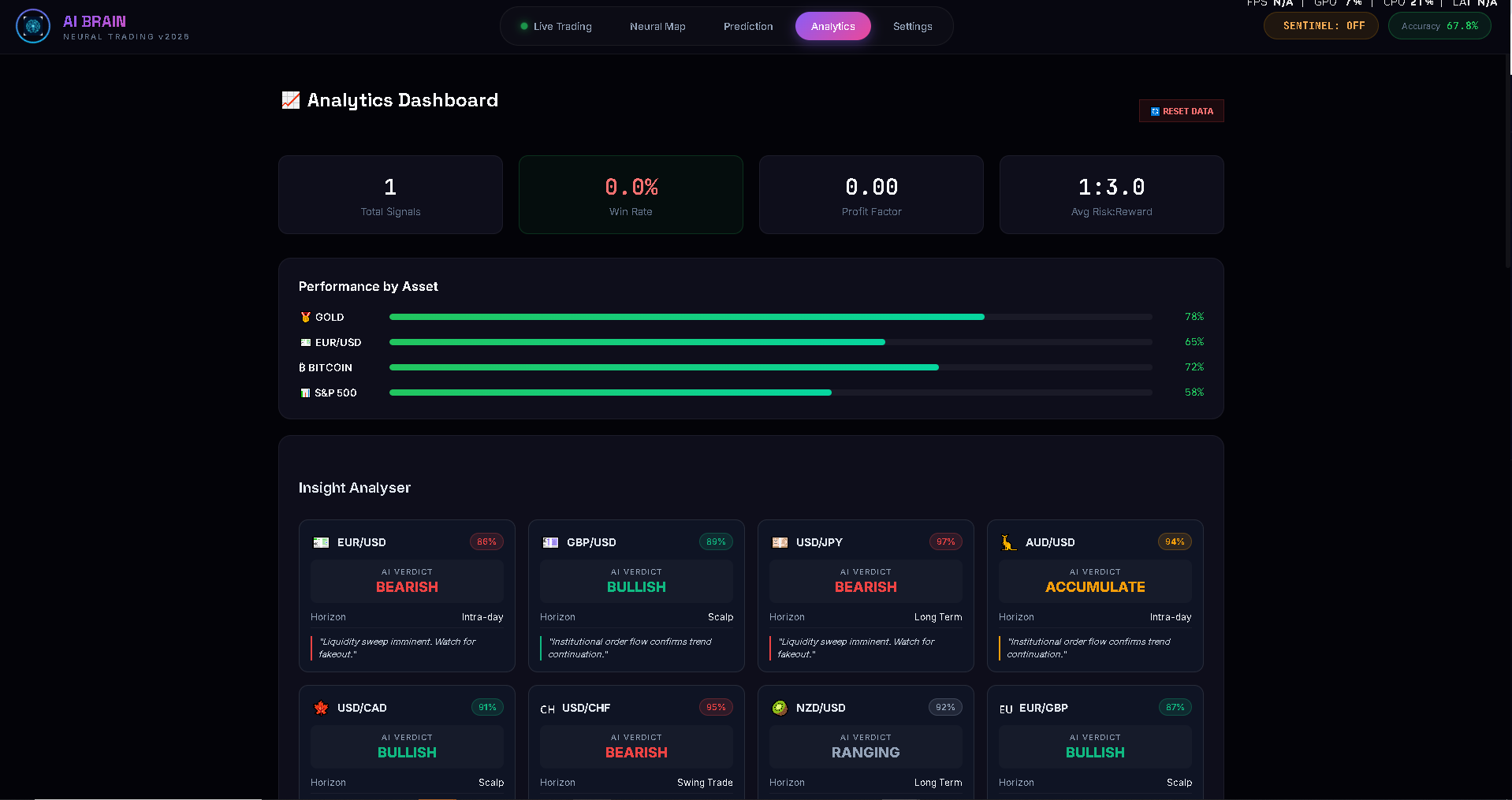The height and width of the screenshot is (800, 1512).
Task: Click the NZD/USD kiwi icon
Action: point(780,708)
